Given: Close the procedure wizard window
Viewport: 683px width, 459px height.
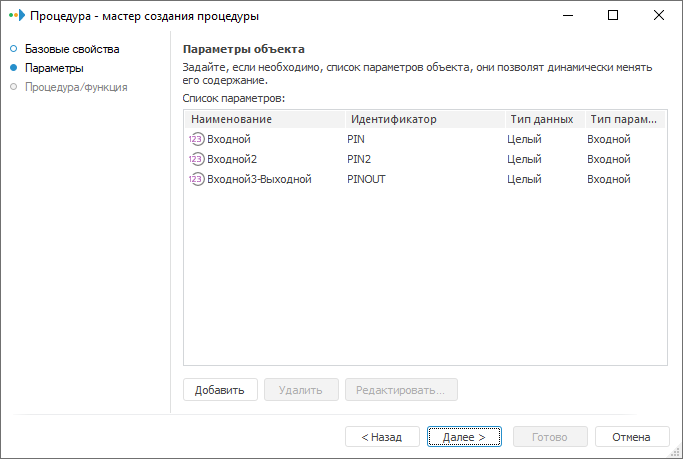Looking at the screenshot, I should [x=659, y=16].
